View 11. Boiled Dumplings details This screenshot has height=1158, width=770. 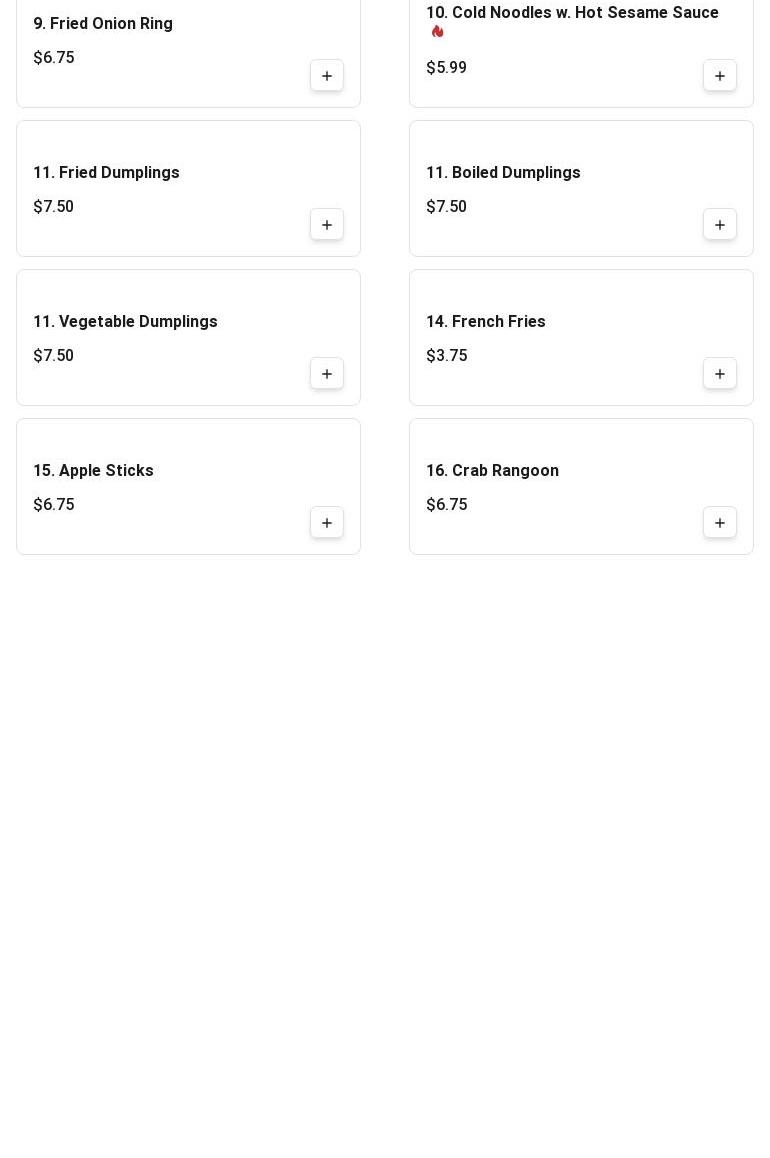tap(503, 173)
